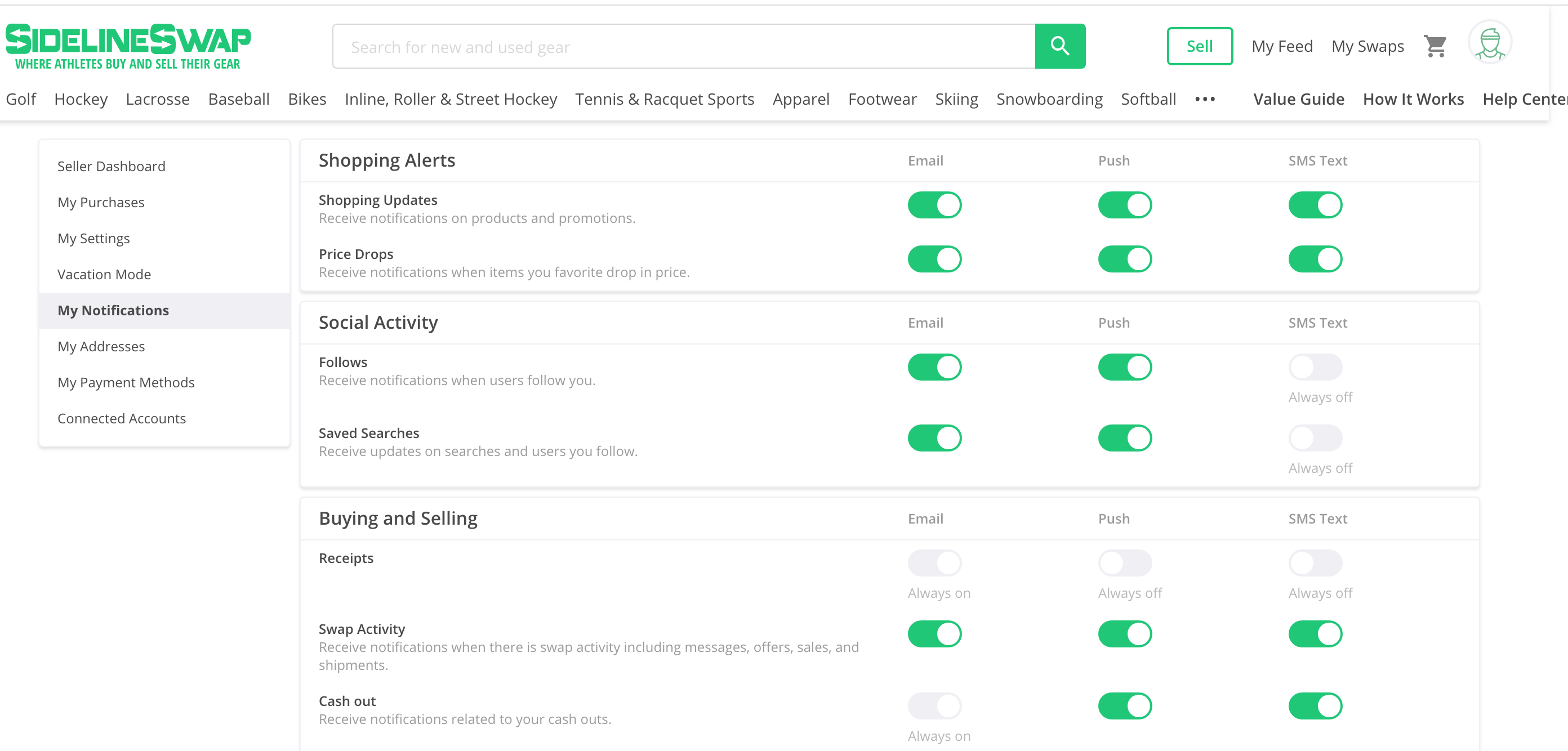
Task: Go to My Addresses
Action: click(164, 346)
